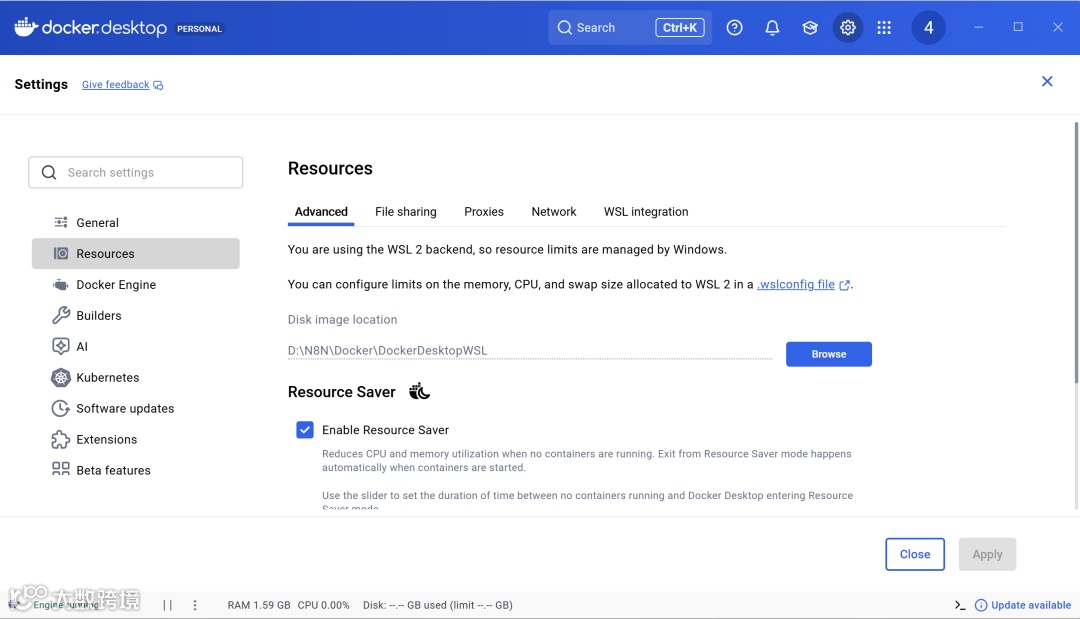
Task: Toggle Enable Resource Saver checkbox
Action: tap(304, 430)
